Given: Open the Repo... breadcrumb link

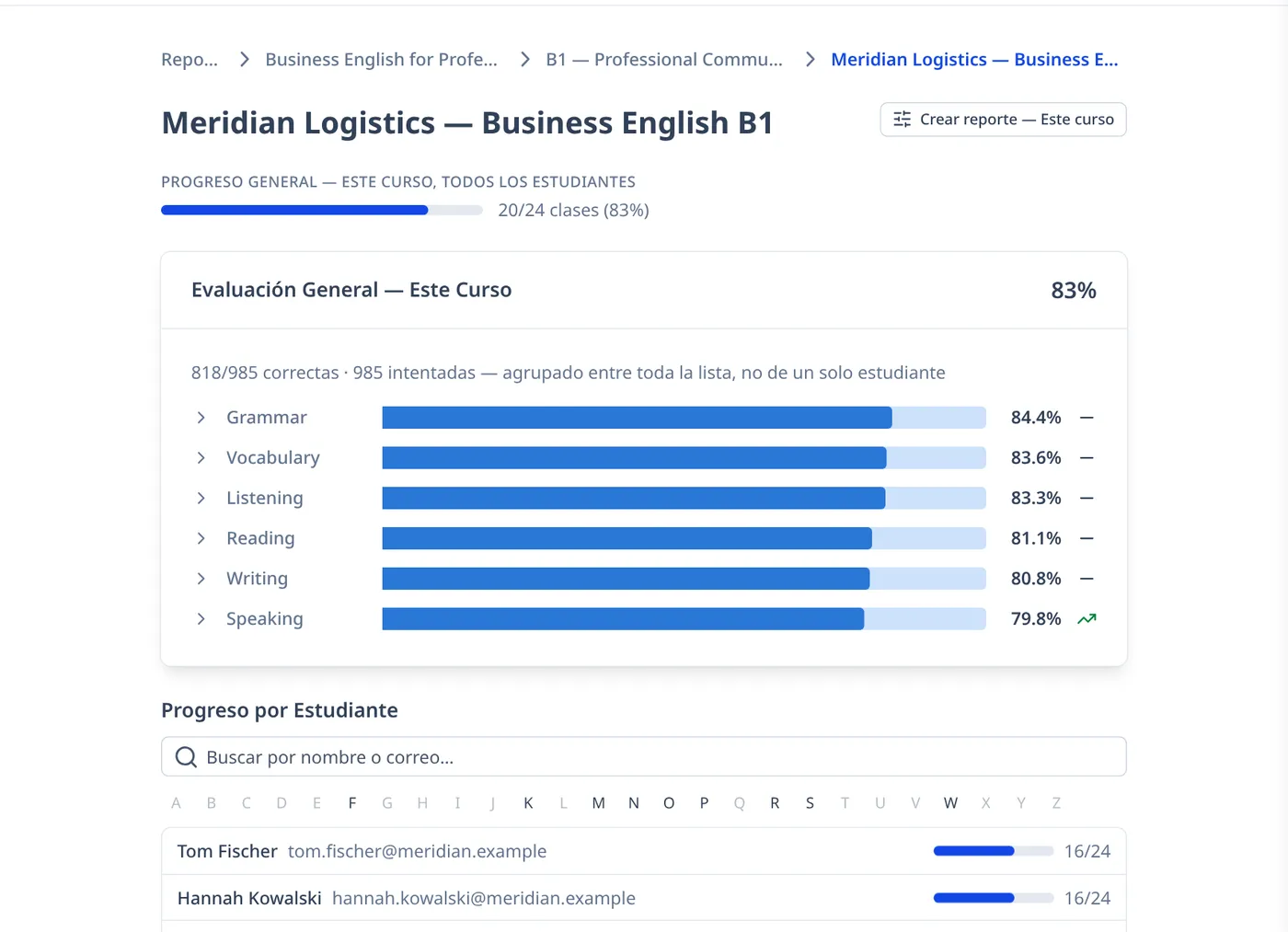Looking at the screenshot, I should 190,60.
